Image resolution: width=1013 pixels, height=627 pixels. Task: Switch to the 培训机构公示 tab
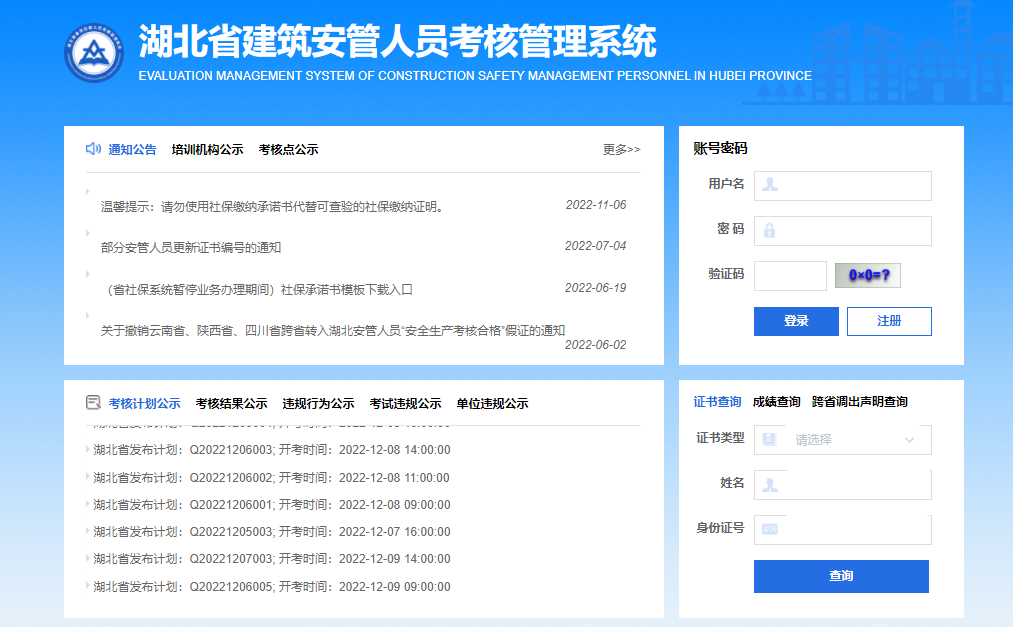pos(207,150)
